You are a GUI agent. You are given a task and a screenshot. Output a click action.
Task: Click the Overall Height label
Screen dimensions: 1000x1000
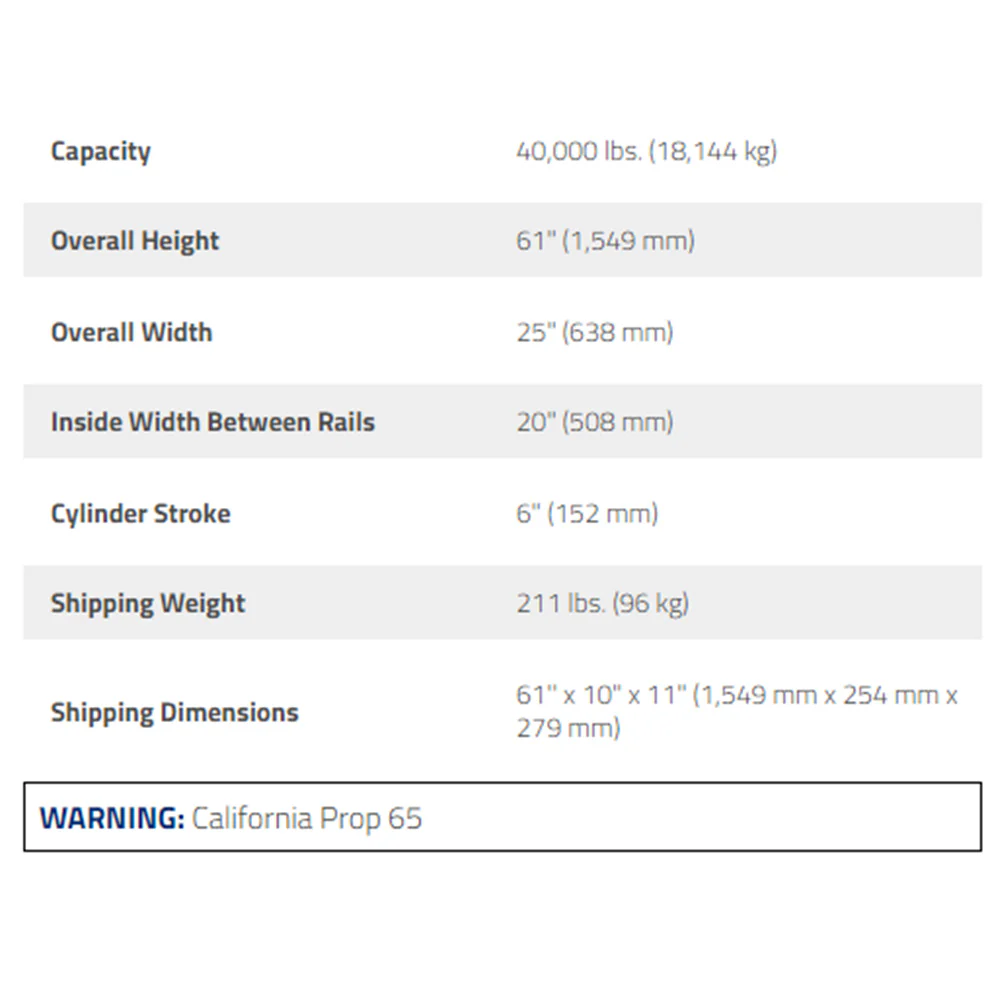(x=135, y=241)
